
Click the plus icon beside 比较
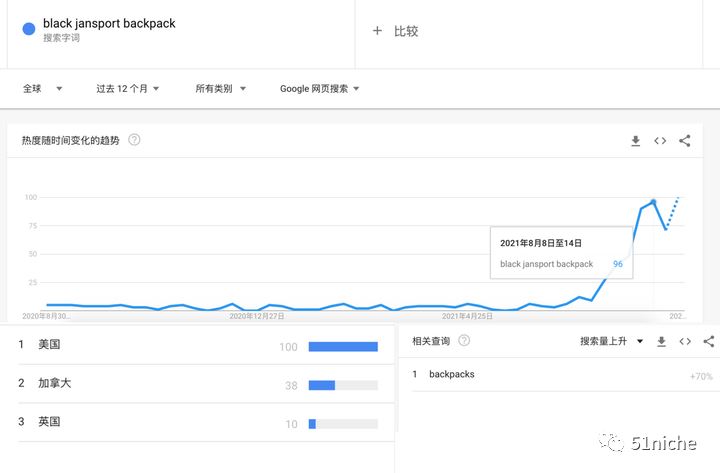pos(377,31)
